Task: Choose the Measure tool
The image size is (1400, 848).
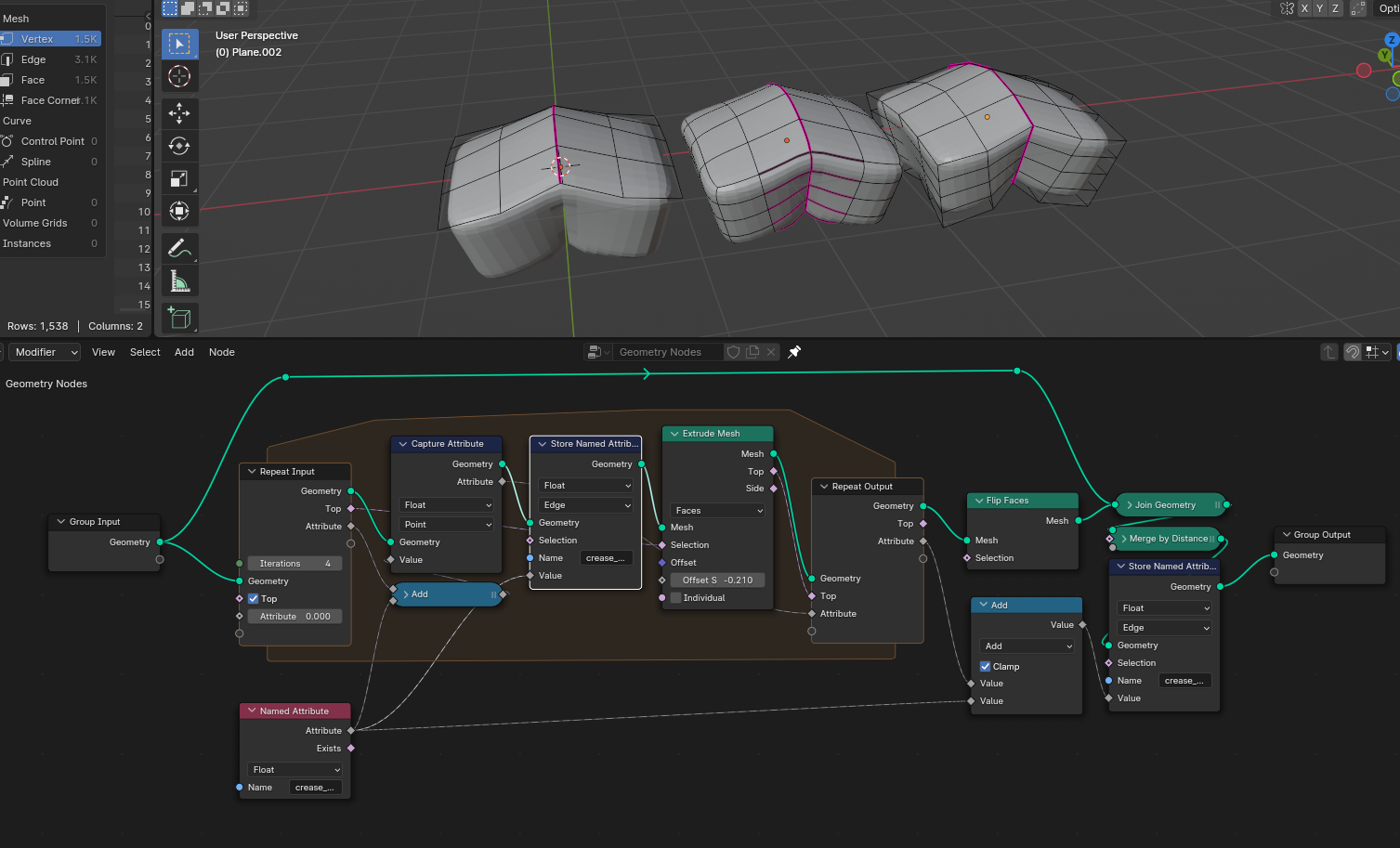Action: click(180, 280)
